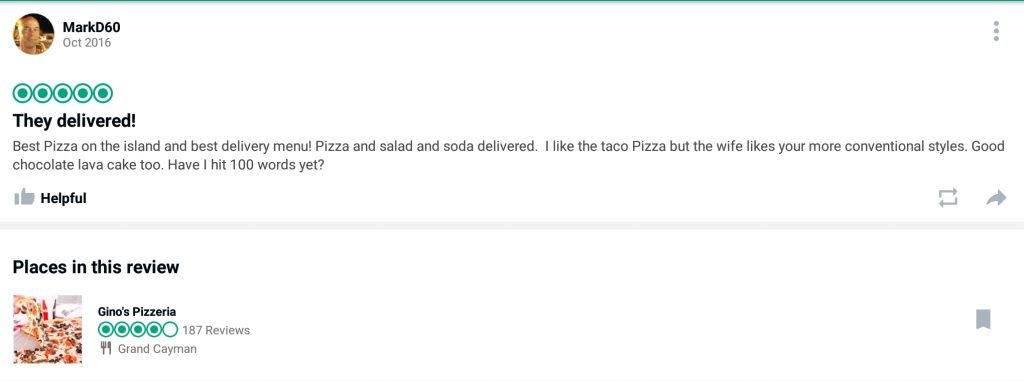1024x381 pixels.
Task: Click the empty fifth bubble of Gino's rating
Action: click(x=170, y=329)
